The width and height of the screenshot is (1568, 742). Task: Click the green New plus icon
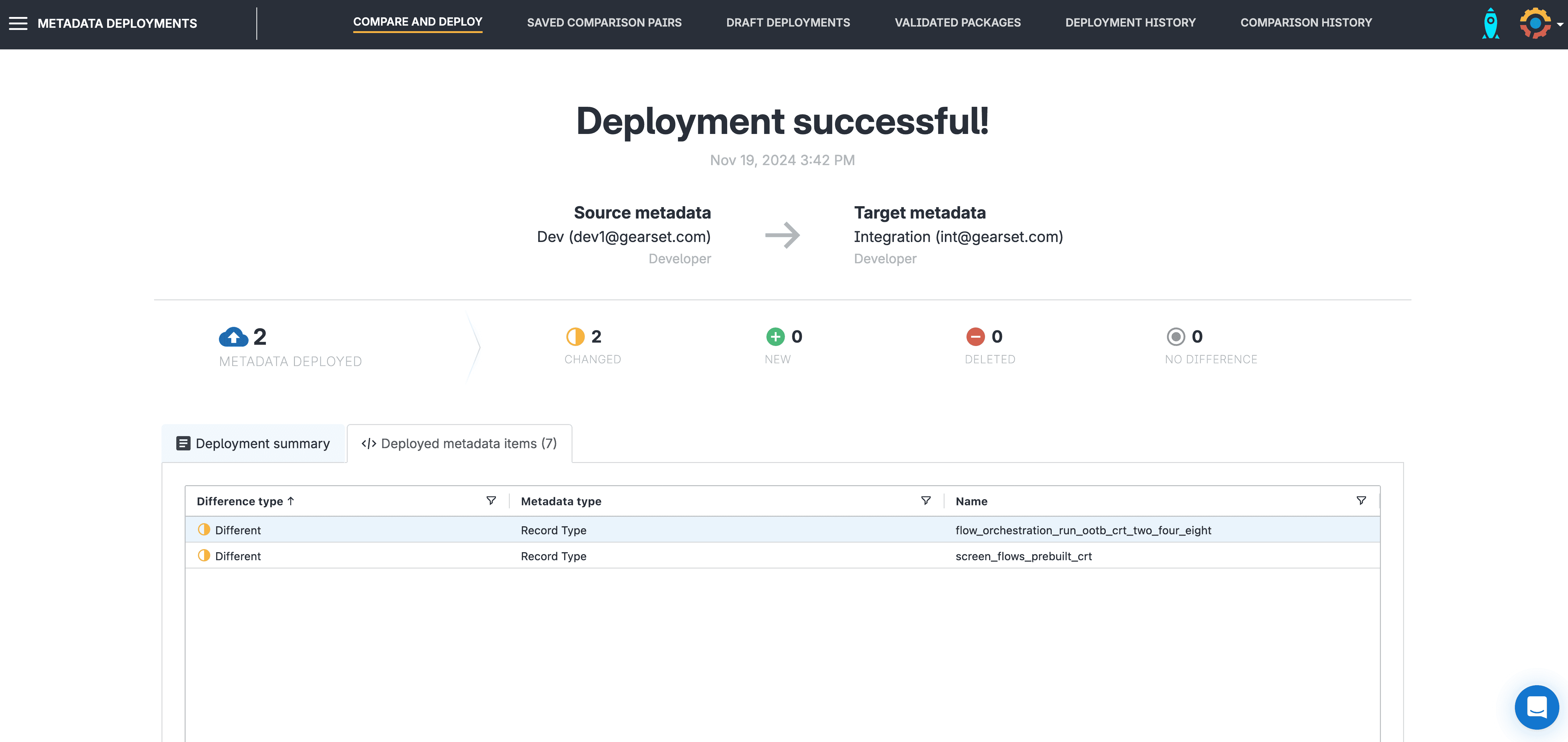[x=775, y=336]
